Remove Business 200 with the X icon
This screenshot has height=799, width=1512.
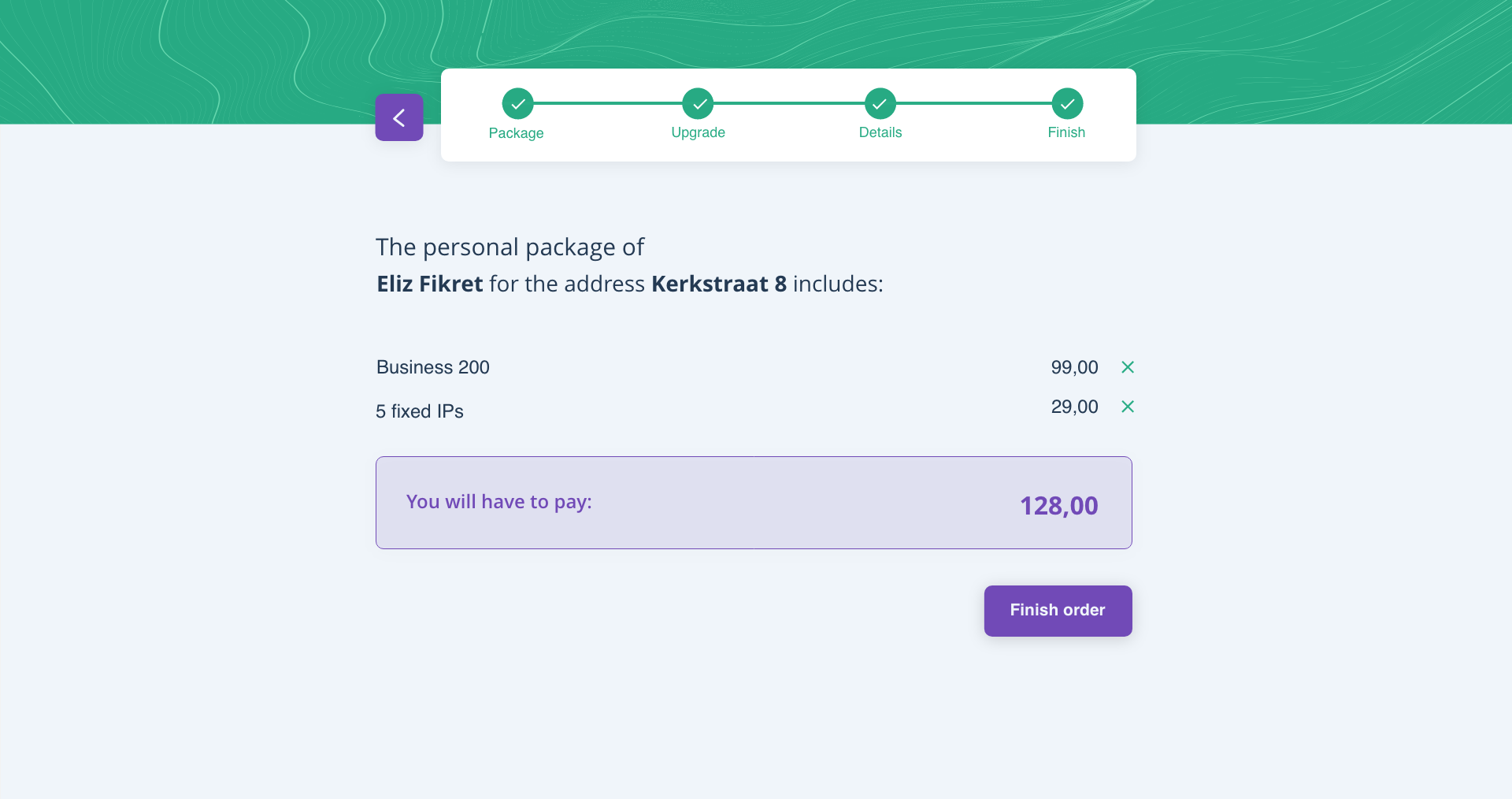pyautogui.click(x=1128, y=367)
